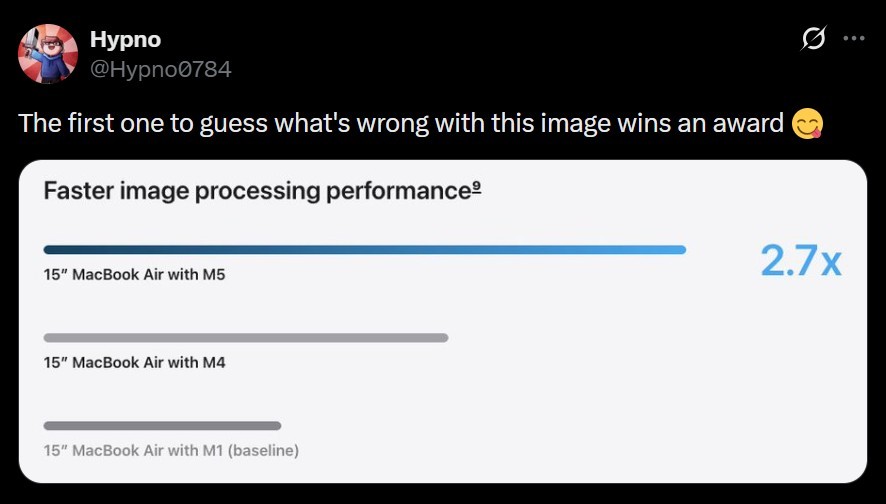The image size is (886, 504).
Task: Click the footnote superscript after 'performance'
Action: 478,187
